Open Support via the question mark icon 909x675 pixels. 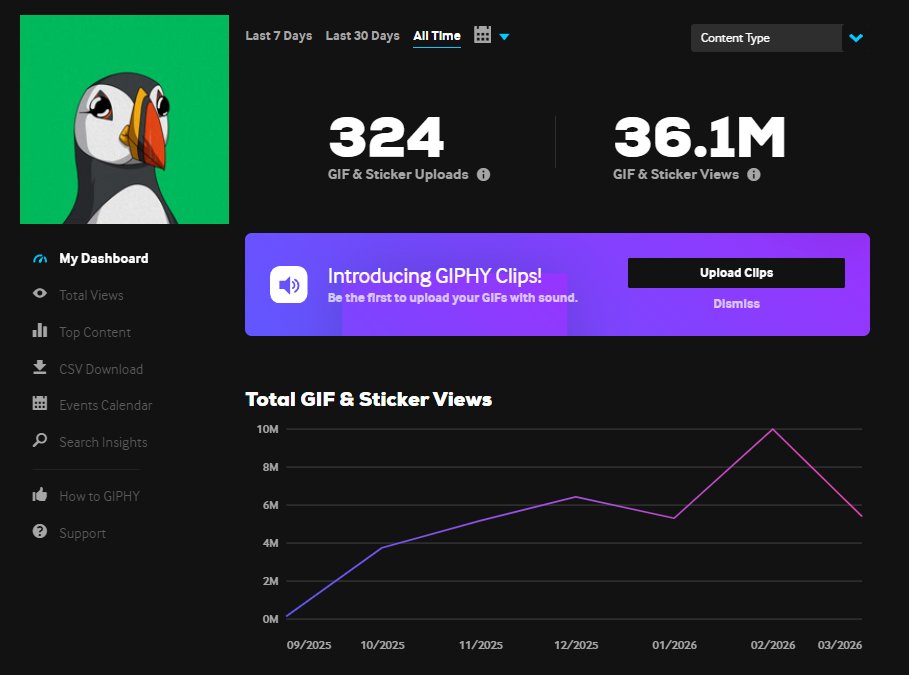[x=40, y=532]
